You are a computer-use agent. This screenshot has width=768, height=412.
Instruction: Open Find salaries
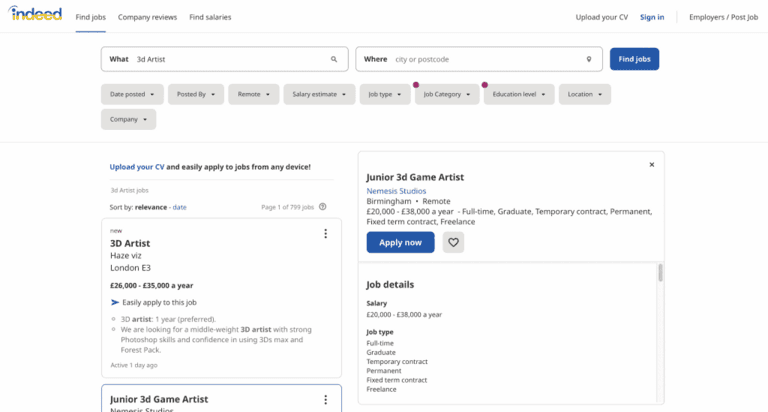[210, 17]
